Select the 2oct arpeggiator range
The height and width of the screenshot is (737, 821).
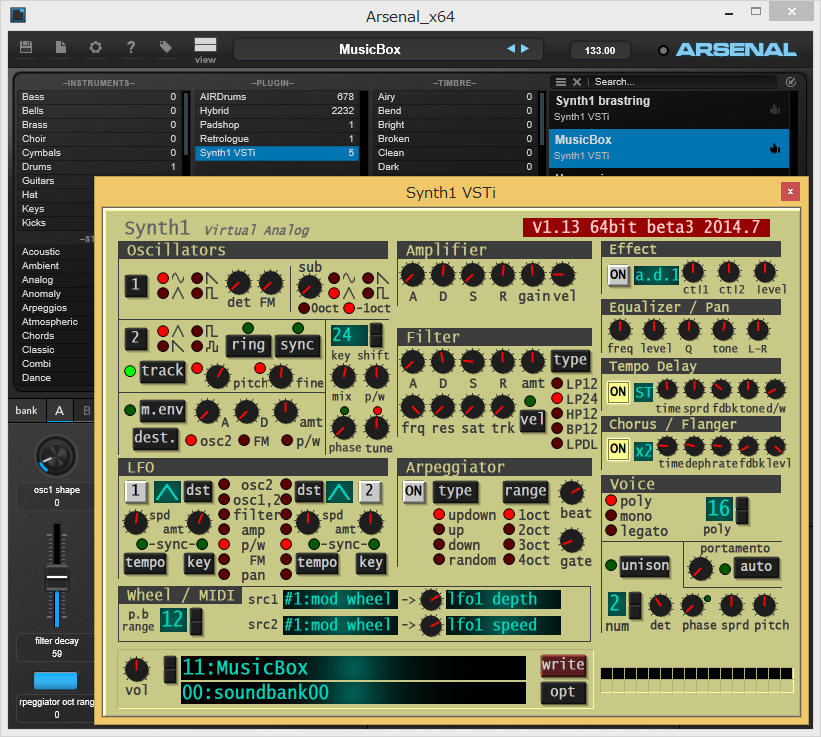pos(509,529)
